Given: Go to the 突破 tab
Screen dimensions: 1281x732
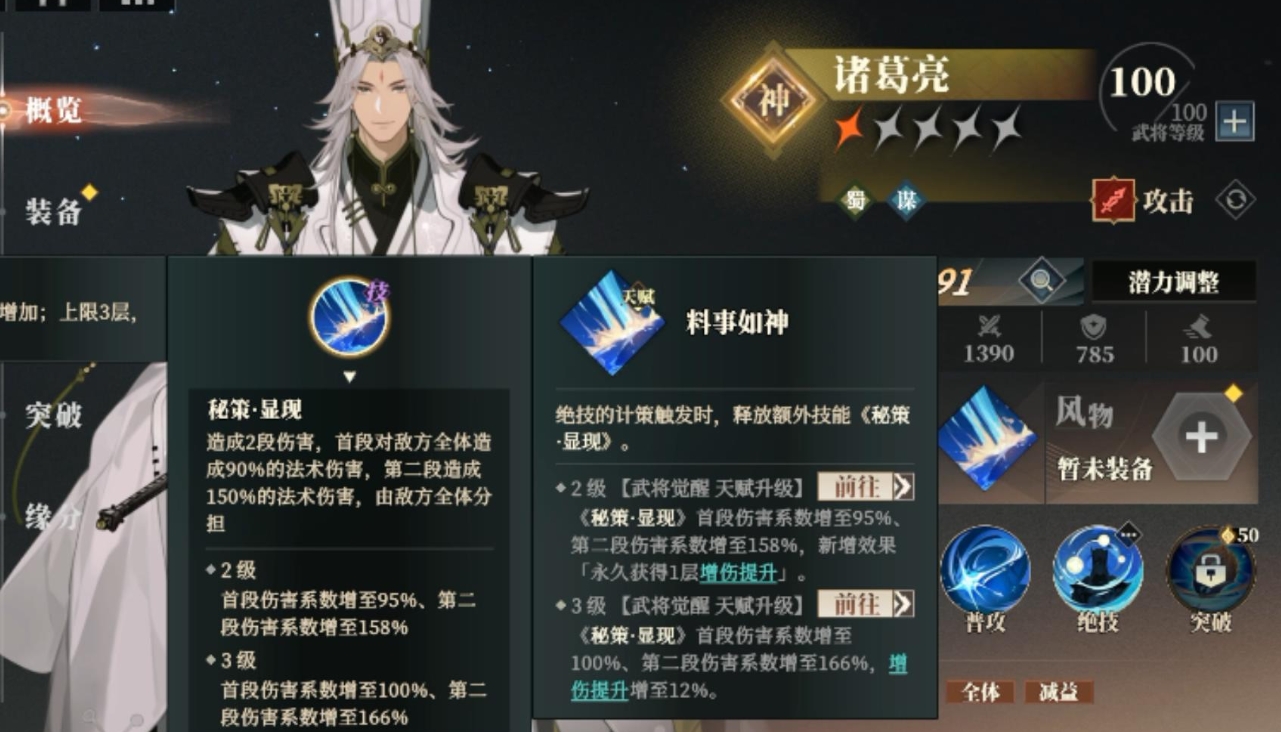Looking at the screenshot, I should point(53,414).
